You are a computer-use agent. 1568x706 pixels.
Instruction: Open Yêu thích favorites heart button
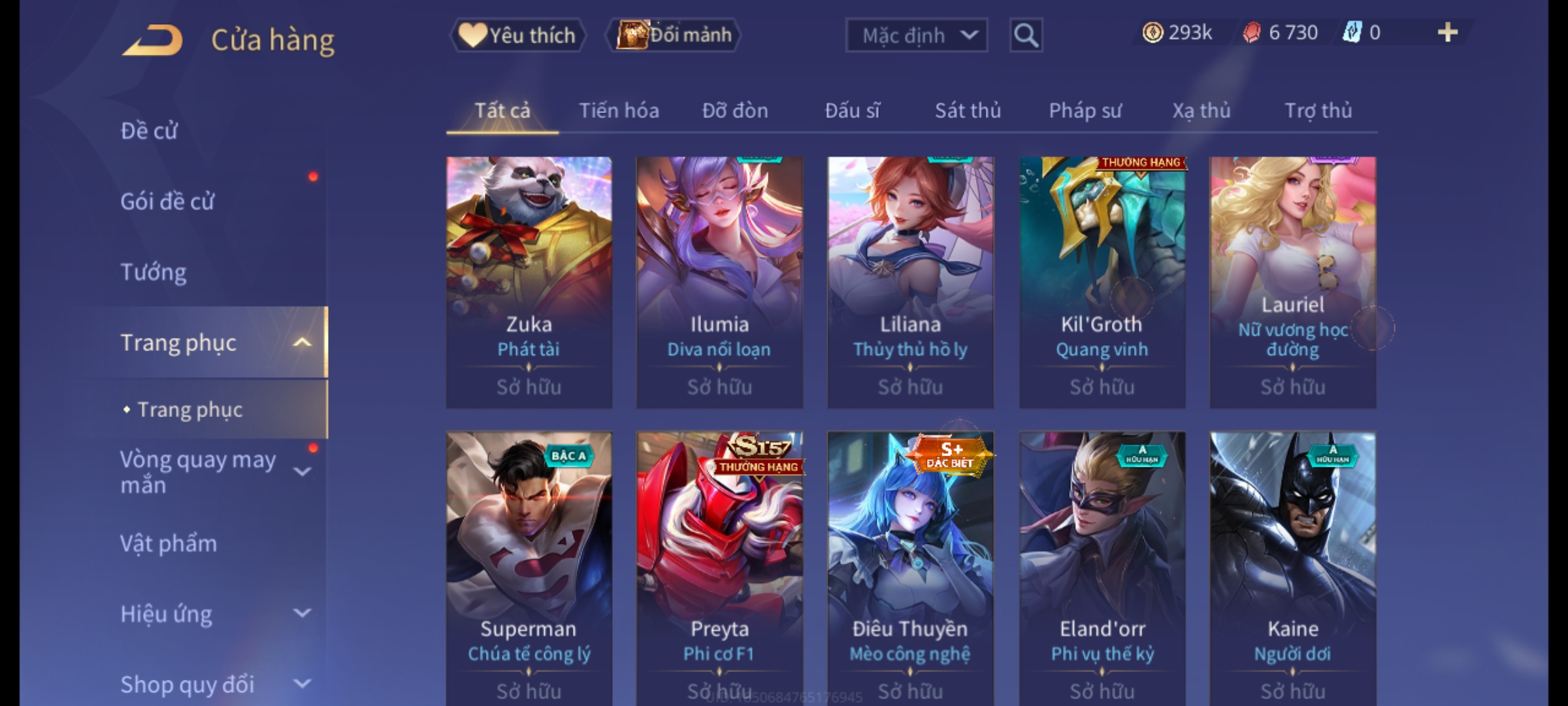(x=517, y=35)
